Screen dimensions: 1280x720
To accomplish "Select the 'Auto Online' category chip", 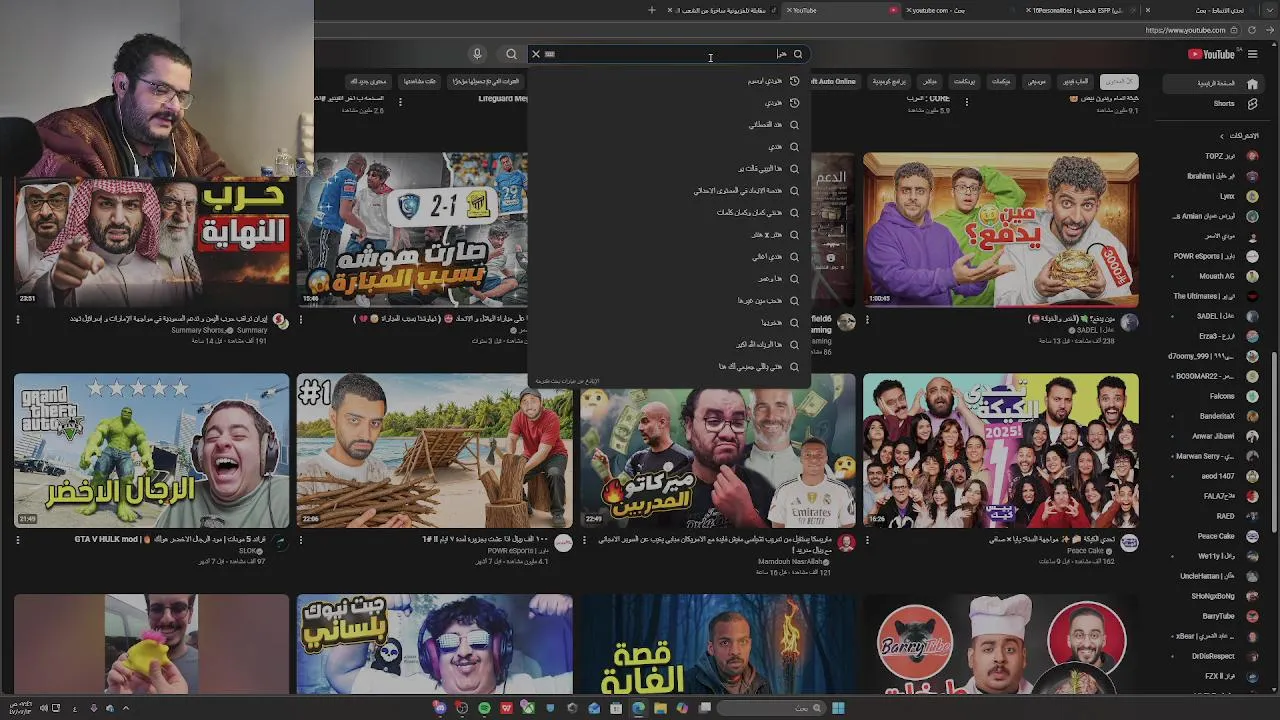I will click(x=834, y=81).
